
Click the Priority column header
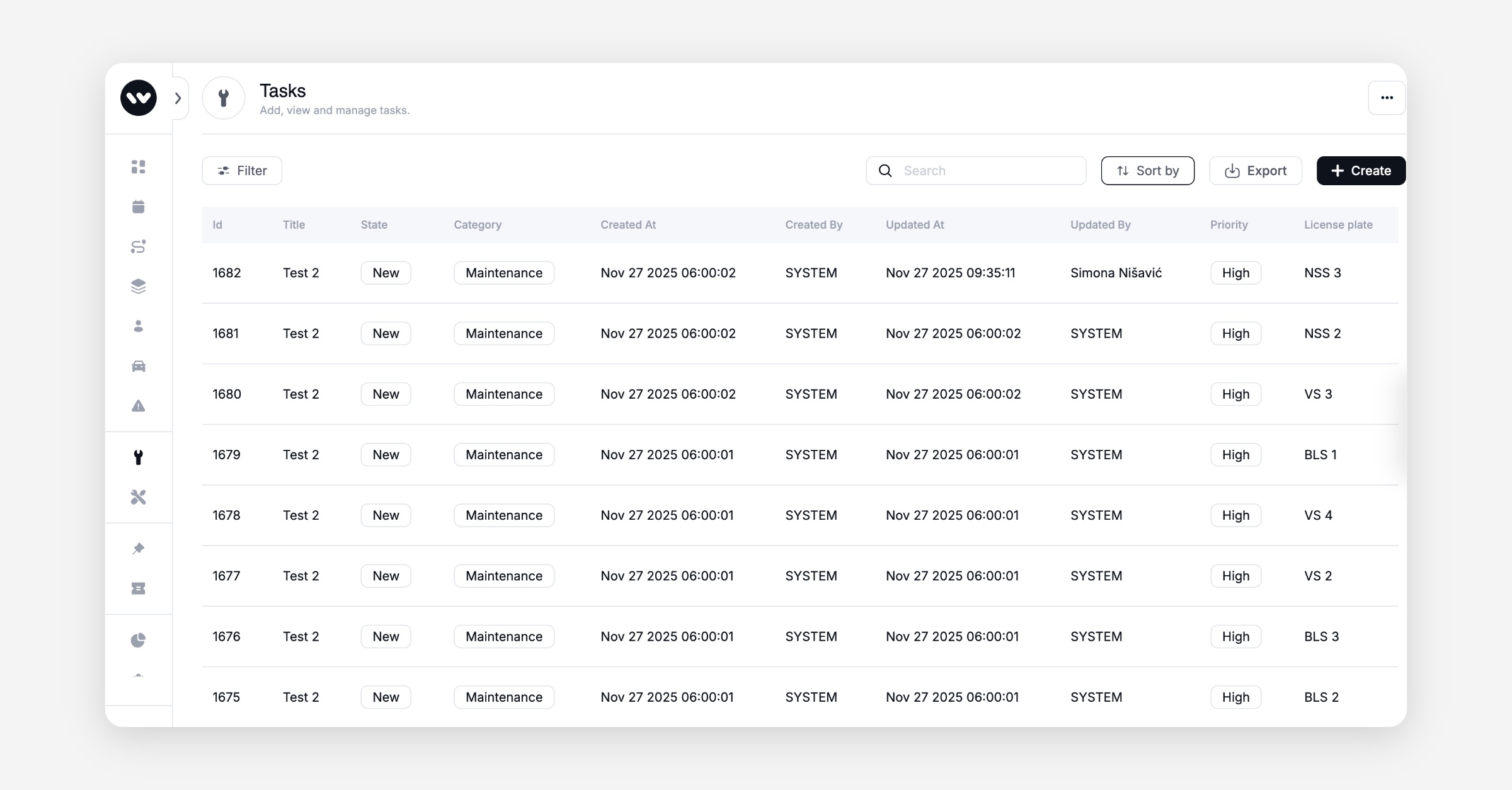click(1228, 225)
